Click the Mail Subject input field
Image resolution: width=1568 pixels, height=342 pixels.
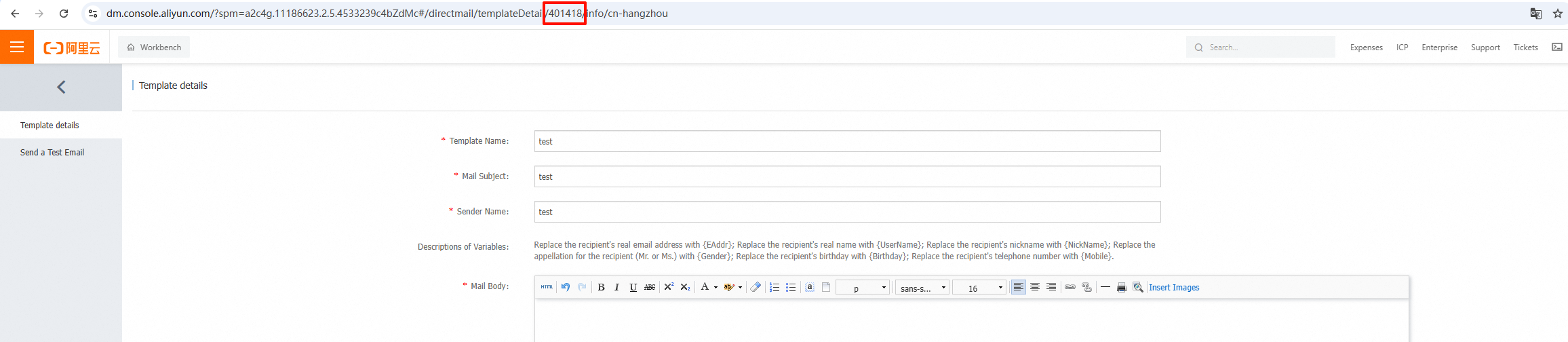point(847,176)
